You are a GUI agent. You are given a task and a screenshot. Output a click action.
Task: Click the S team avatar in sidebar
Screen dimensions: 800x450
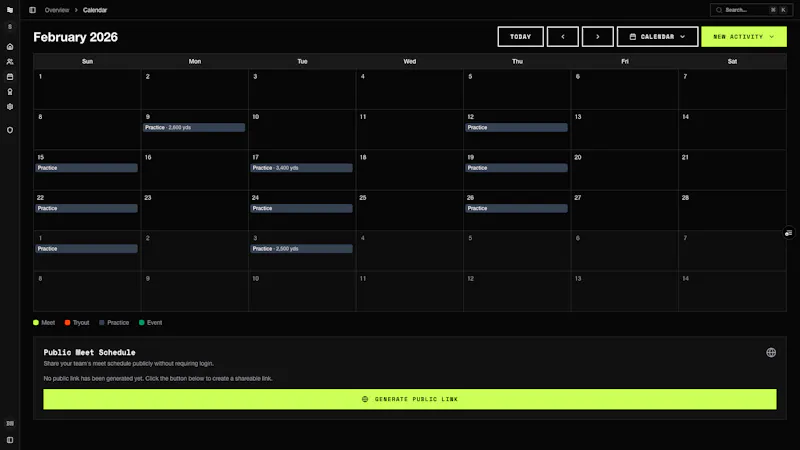point(10,27)
